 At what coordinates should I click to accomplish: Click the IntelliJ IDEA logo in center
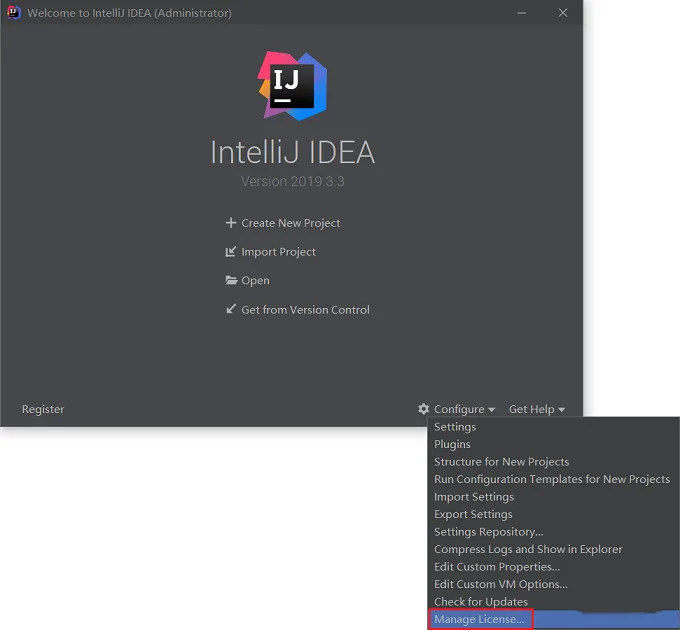292,86
